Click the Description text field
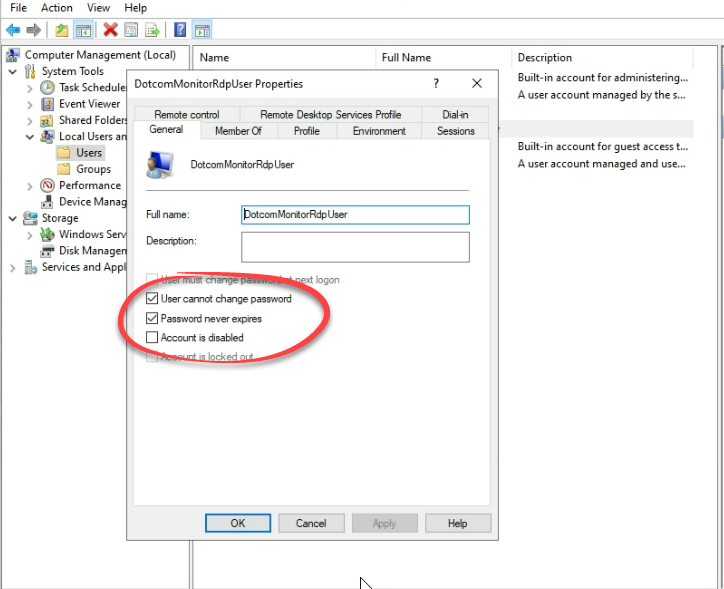The image size is (724, 589). [x=355, y=246]
